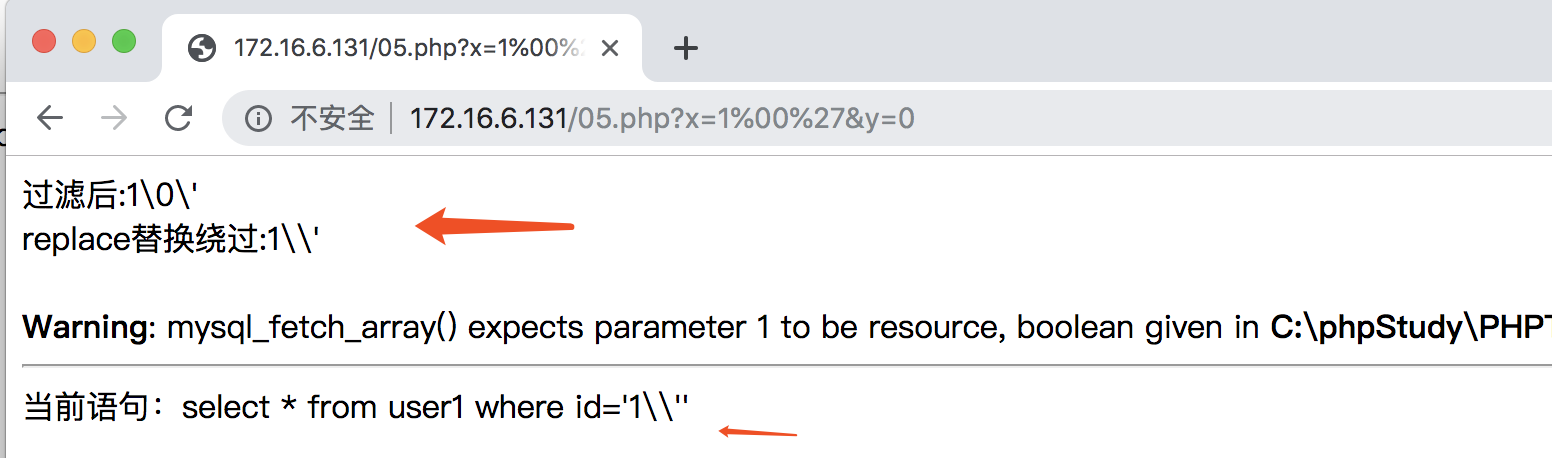Close the window with red button
Viewport: 1552px width, 458px height.
(44, 41)
